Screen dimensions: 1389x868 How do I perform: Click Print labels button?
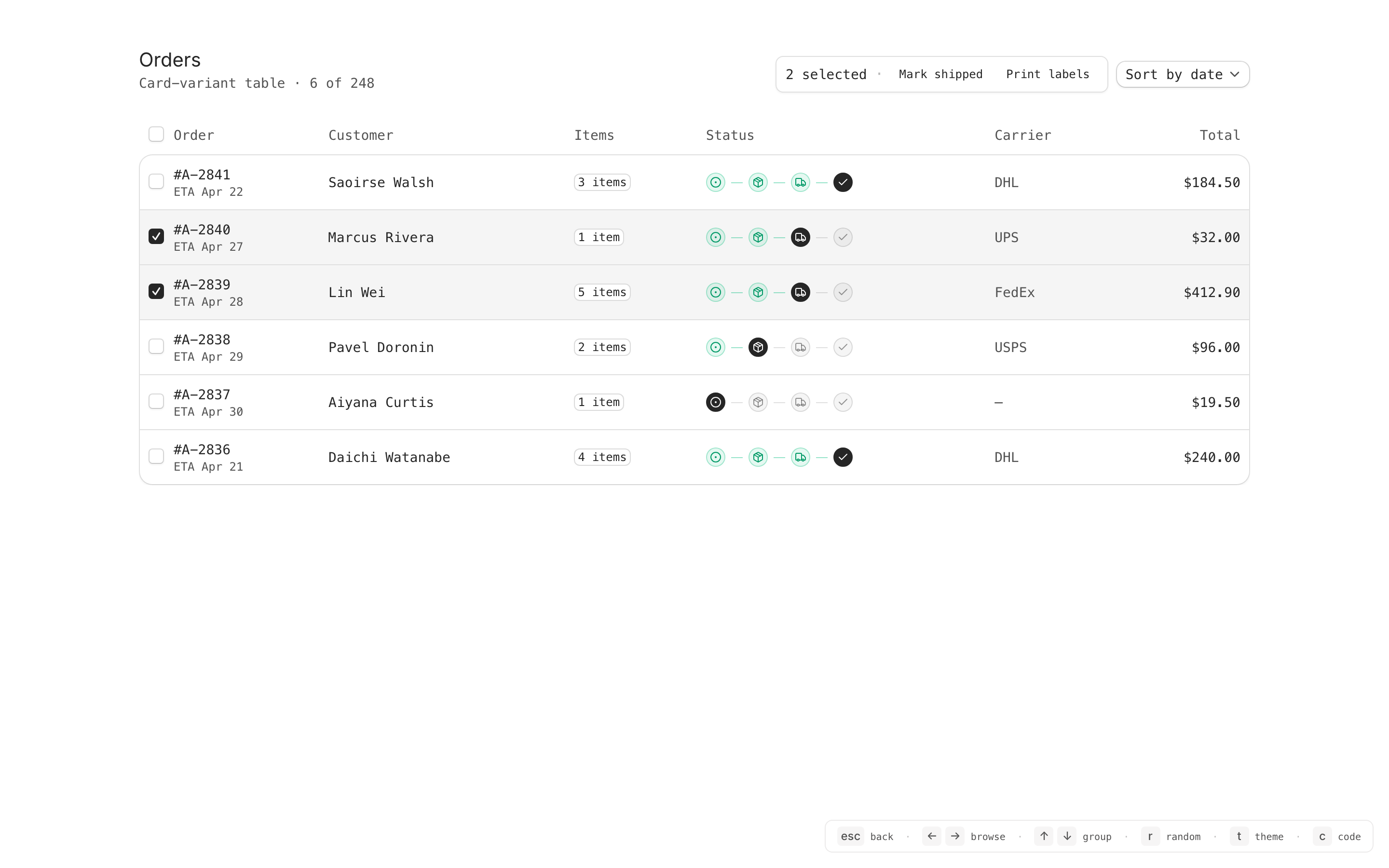pos(1047,75)
